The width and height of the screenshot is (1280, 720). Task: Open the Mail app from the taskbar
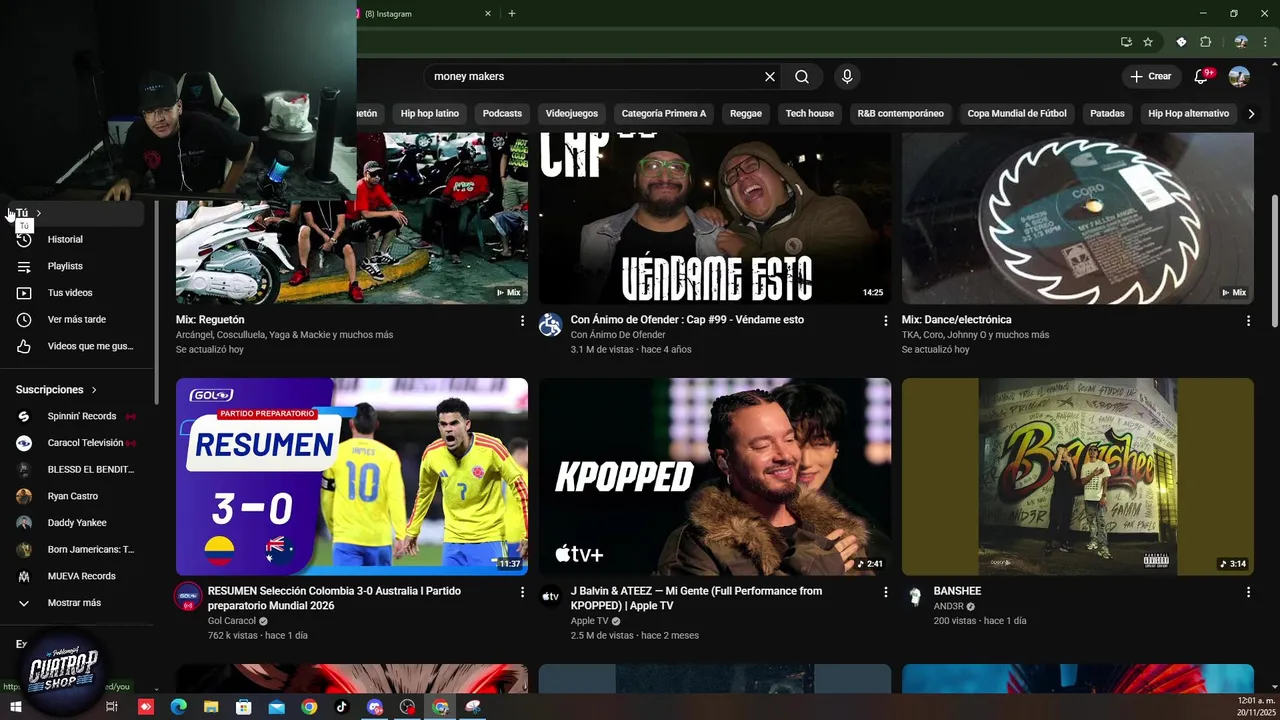276,707
